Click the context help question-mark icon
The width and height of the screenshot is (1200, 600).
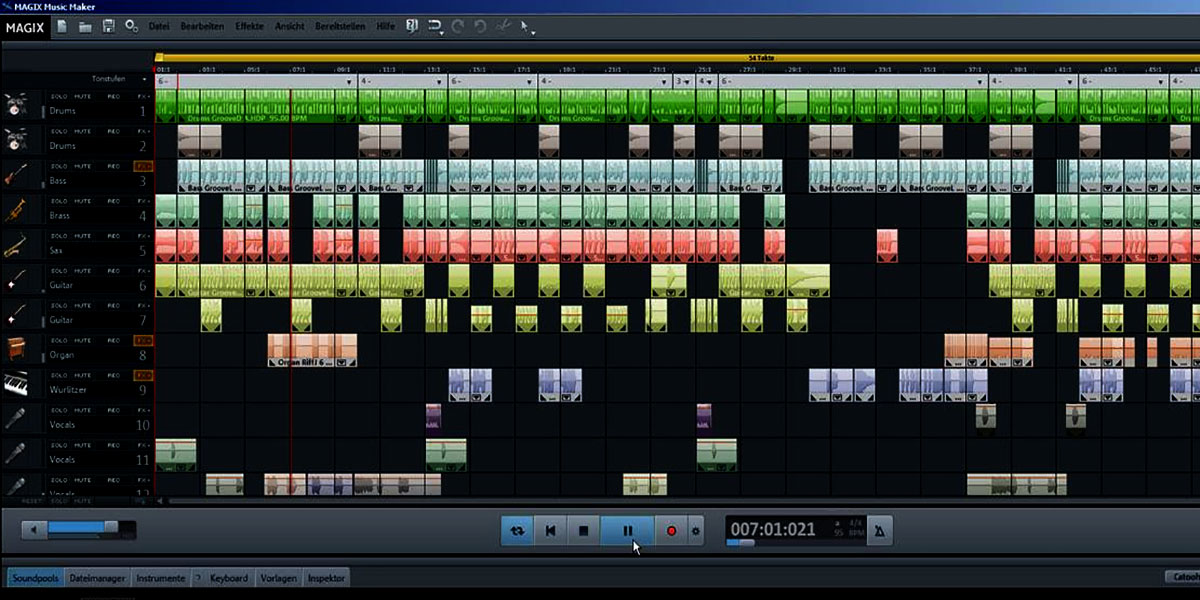click(411, 26)
